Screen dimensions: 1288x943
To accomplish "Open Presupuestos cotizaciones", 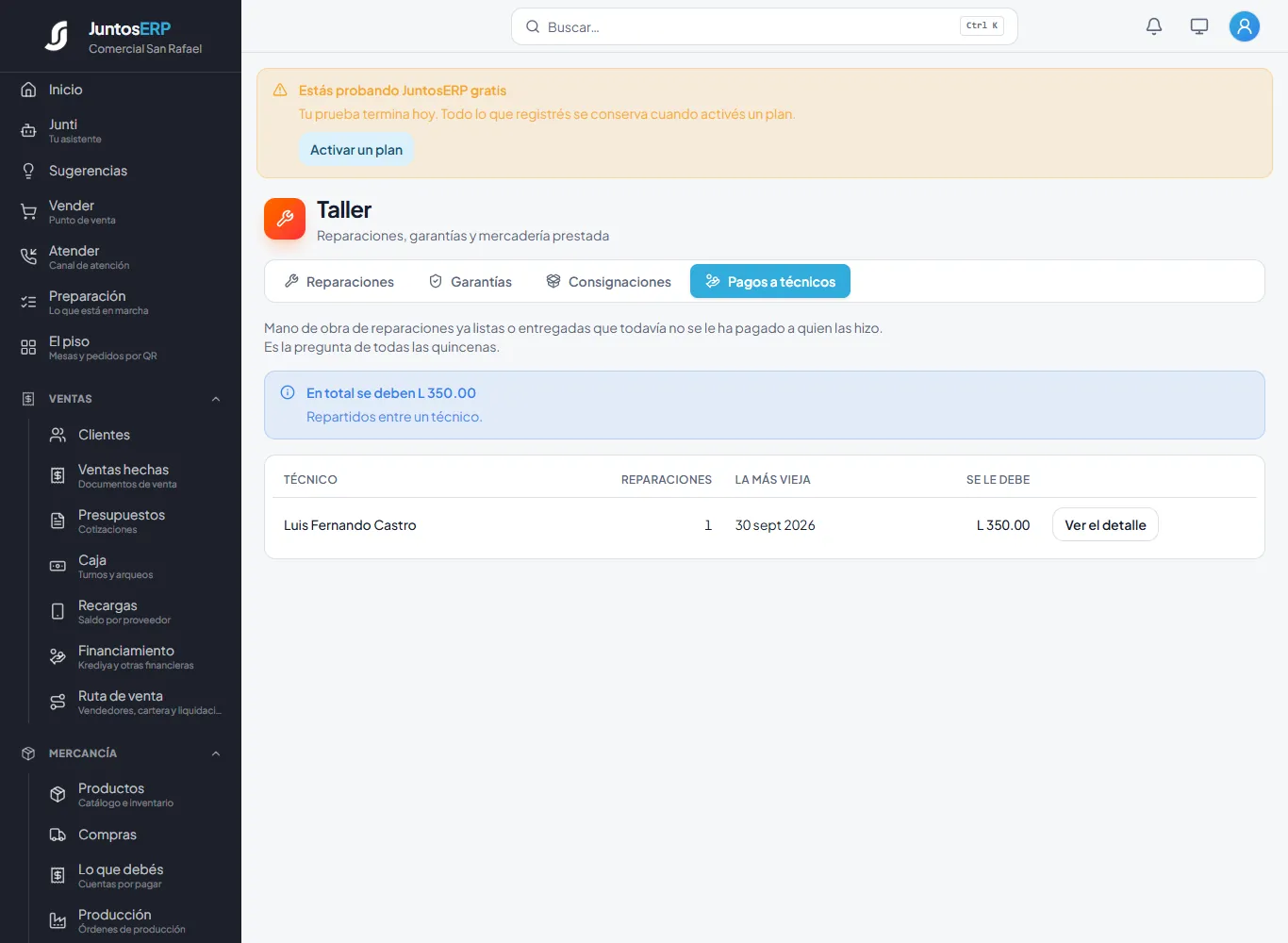I will tap(135, 521).
